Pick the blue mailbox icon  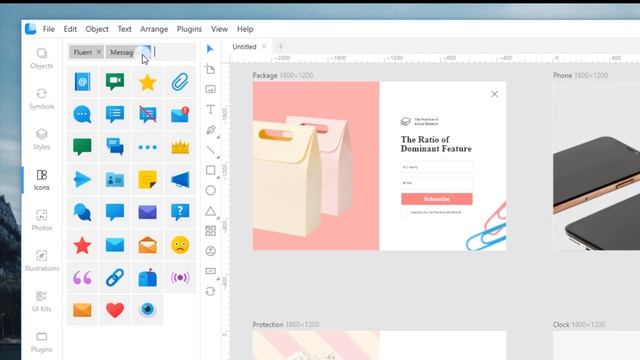point(147,278)
